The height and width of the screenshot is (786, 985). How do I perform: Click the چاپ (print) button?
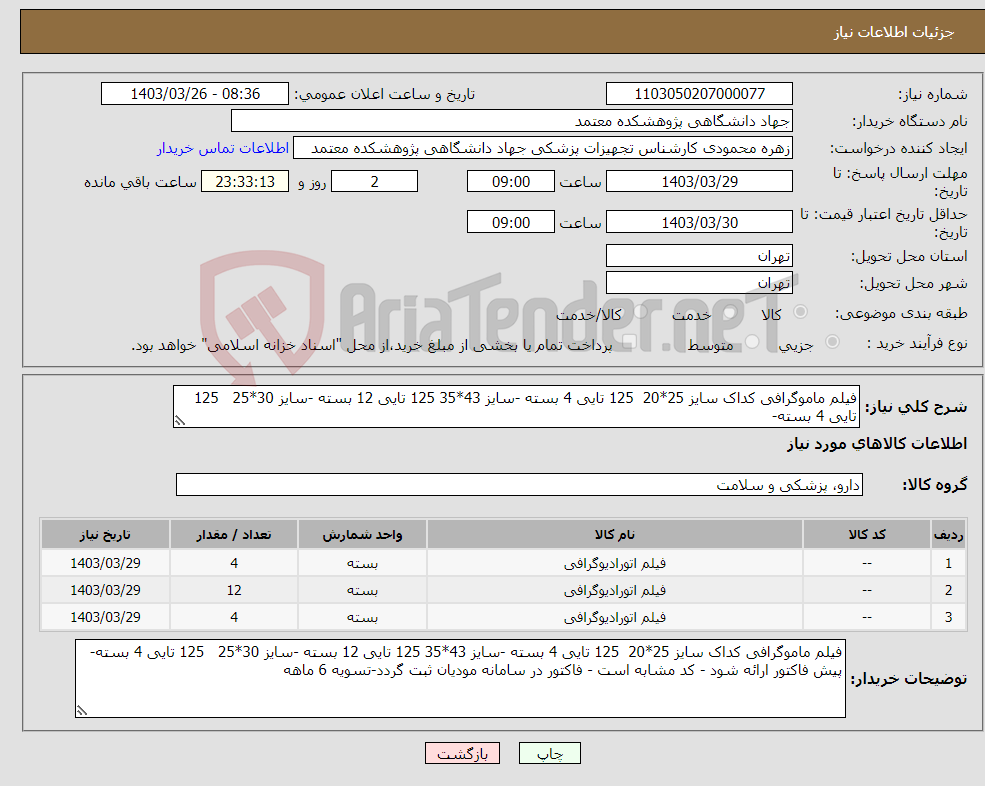[x=550, y=753]
